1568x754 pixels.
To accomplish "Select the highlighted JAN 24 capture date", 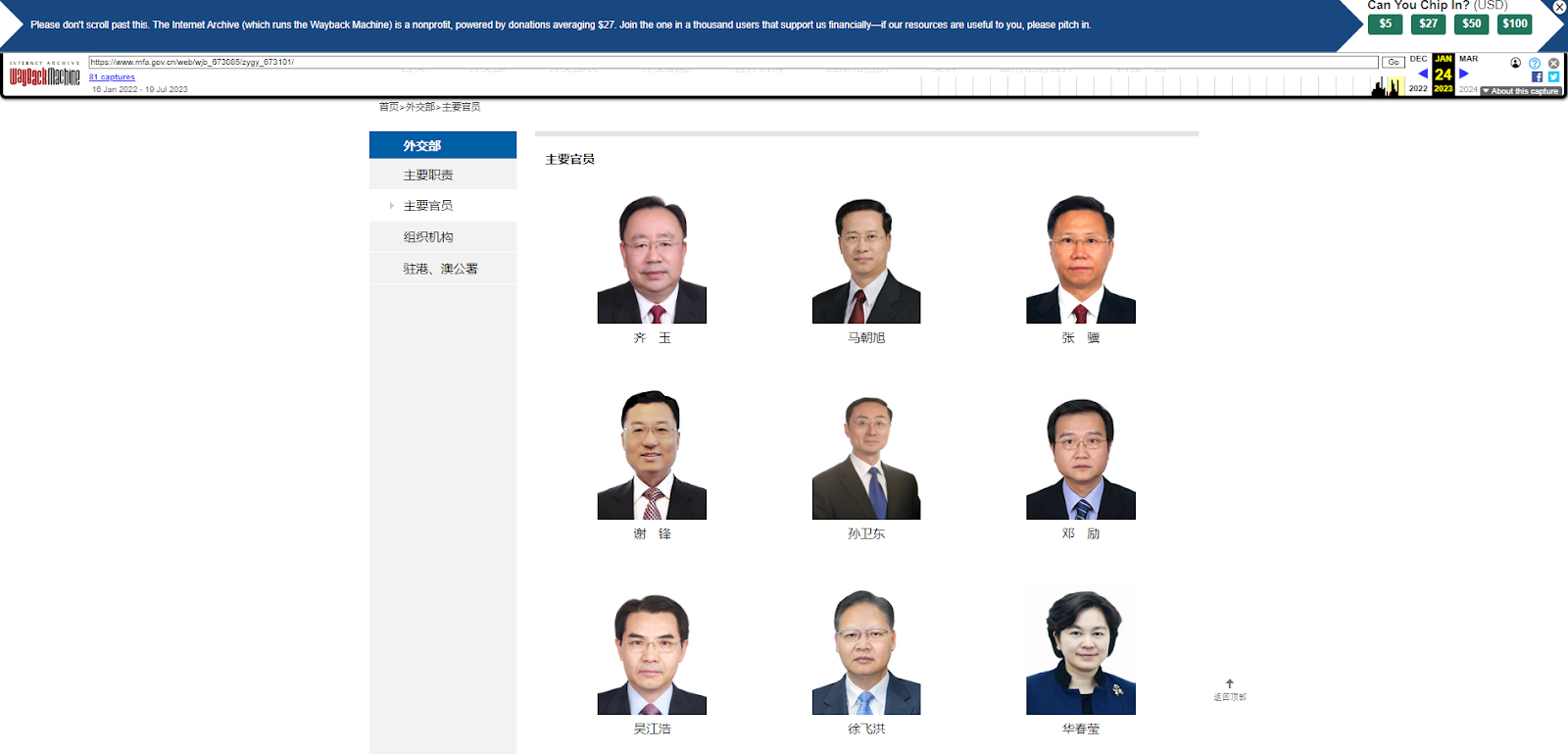I will (1444, 74).
